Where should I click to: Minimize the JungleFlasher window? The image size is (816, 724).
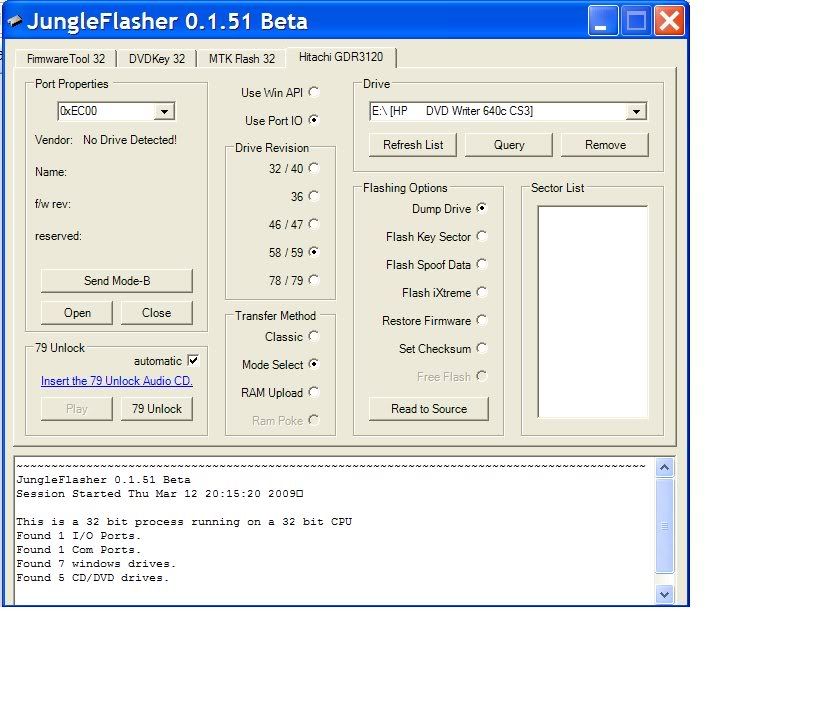(x=603, y=21)
